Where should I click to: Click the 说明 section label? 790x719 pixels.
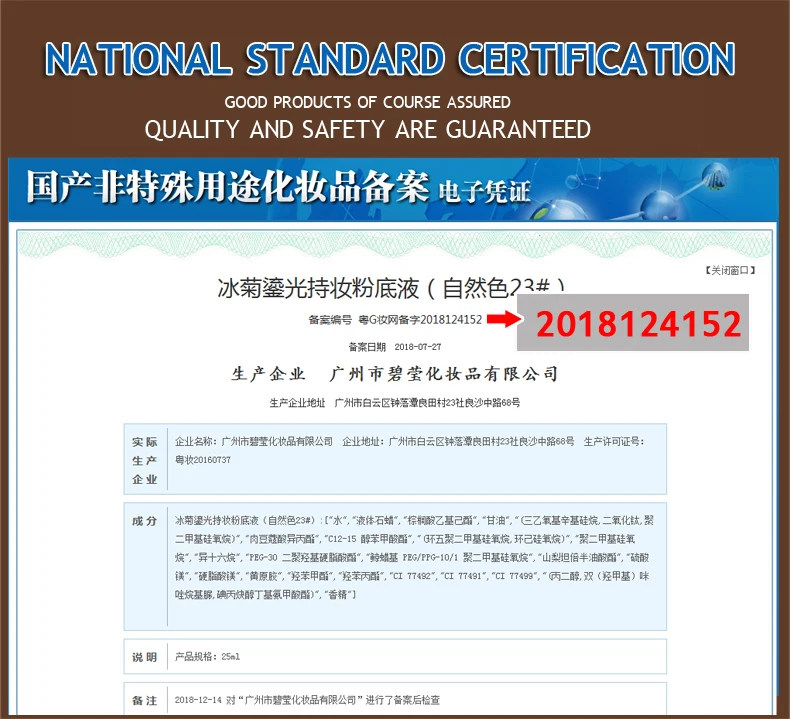[x=145, y=657]
